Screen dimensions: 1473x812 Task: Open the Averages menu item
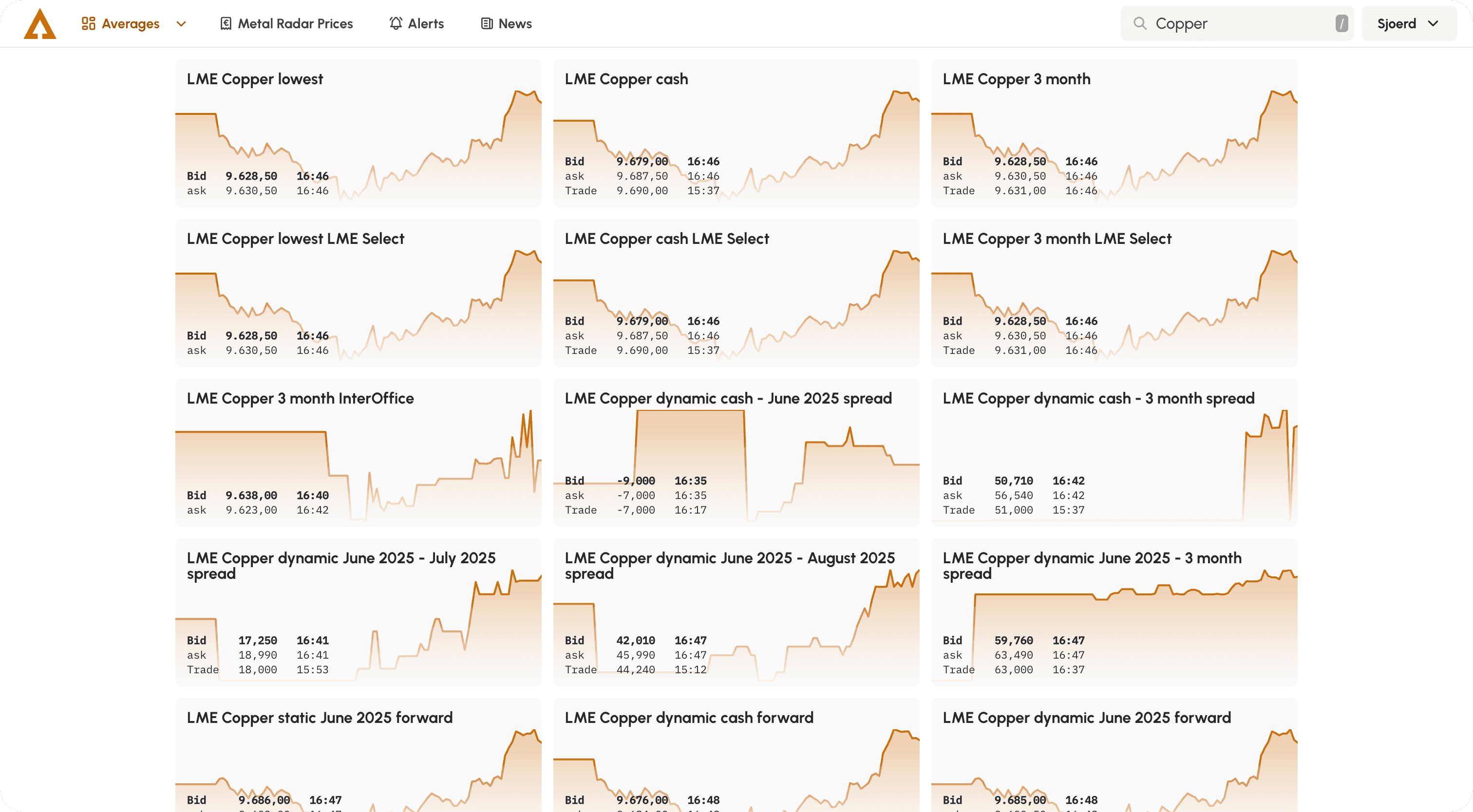click(x=131, y=23)
